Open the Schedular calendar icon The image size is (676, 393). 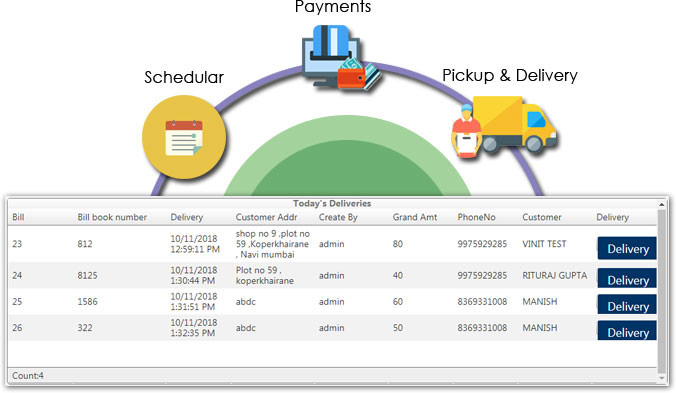pos(184,137)
